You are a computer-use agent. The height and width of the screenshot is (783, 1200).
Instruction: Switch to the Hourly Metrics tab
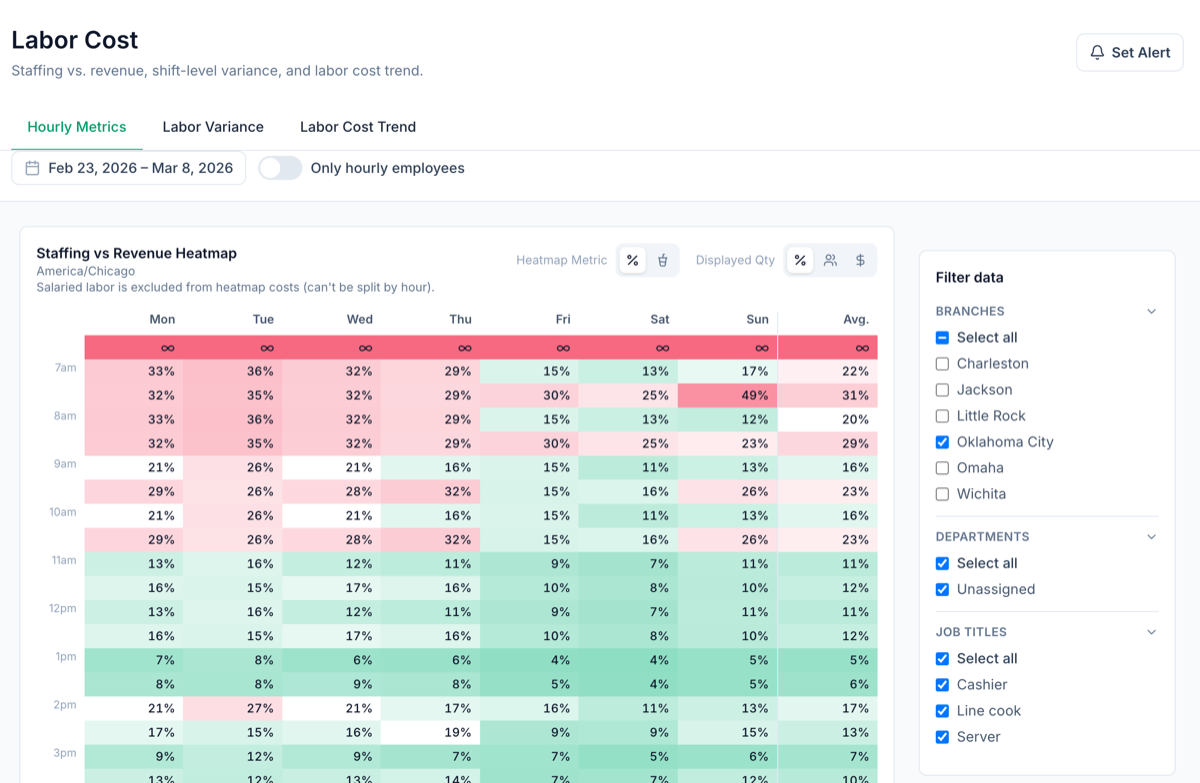[77, 127]
